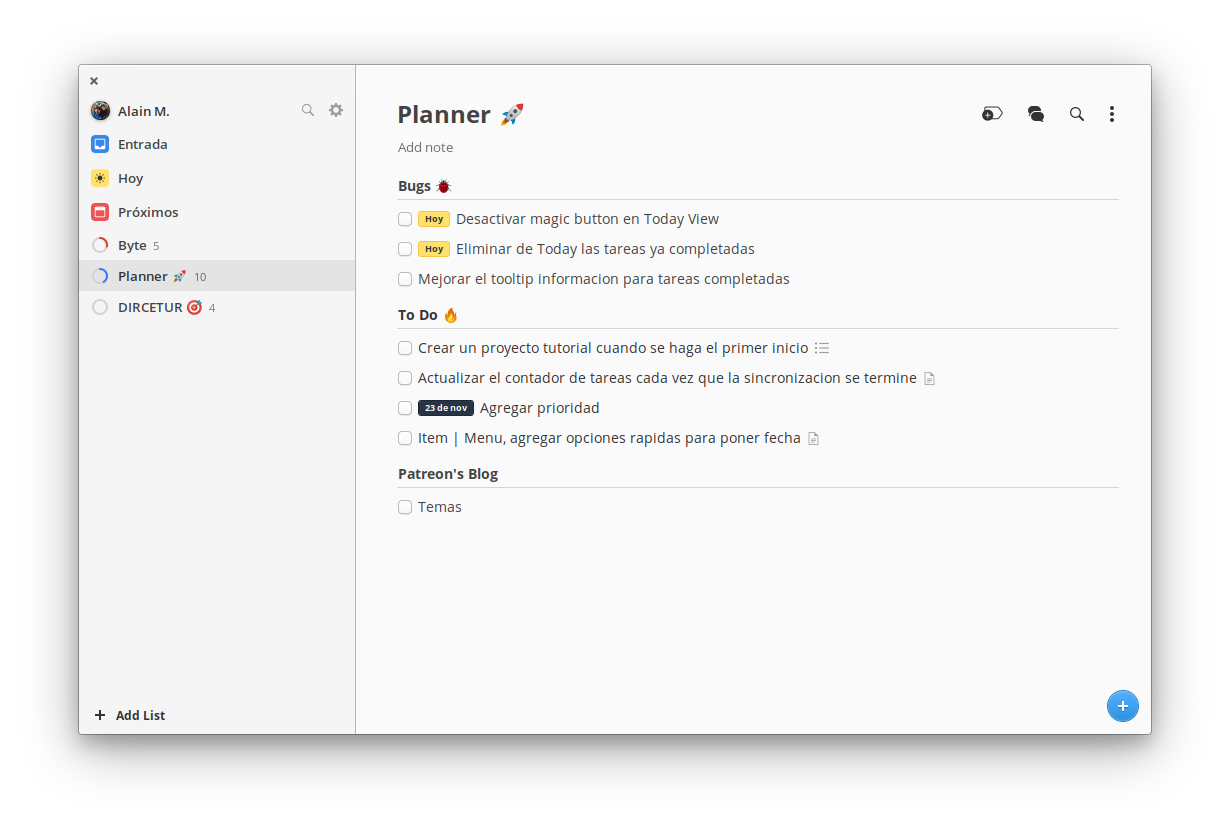Click the Patreon's Blog section header

click(448, 474)
